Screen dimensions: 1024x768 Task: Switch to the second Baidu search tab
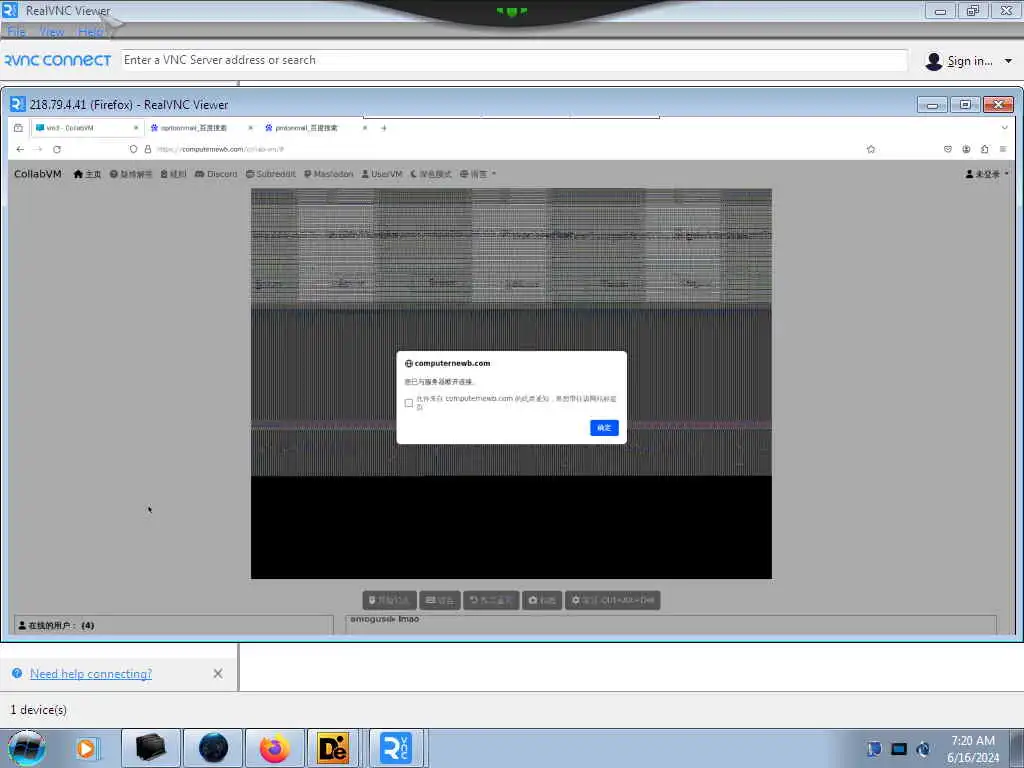307,128
